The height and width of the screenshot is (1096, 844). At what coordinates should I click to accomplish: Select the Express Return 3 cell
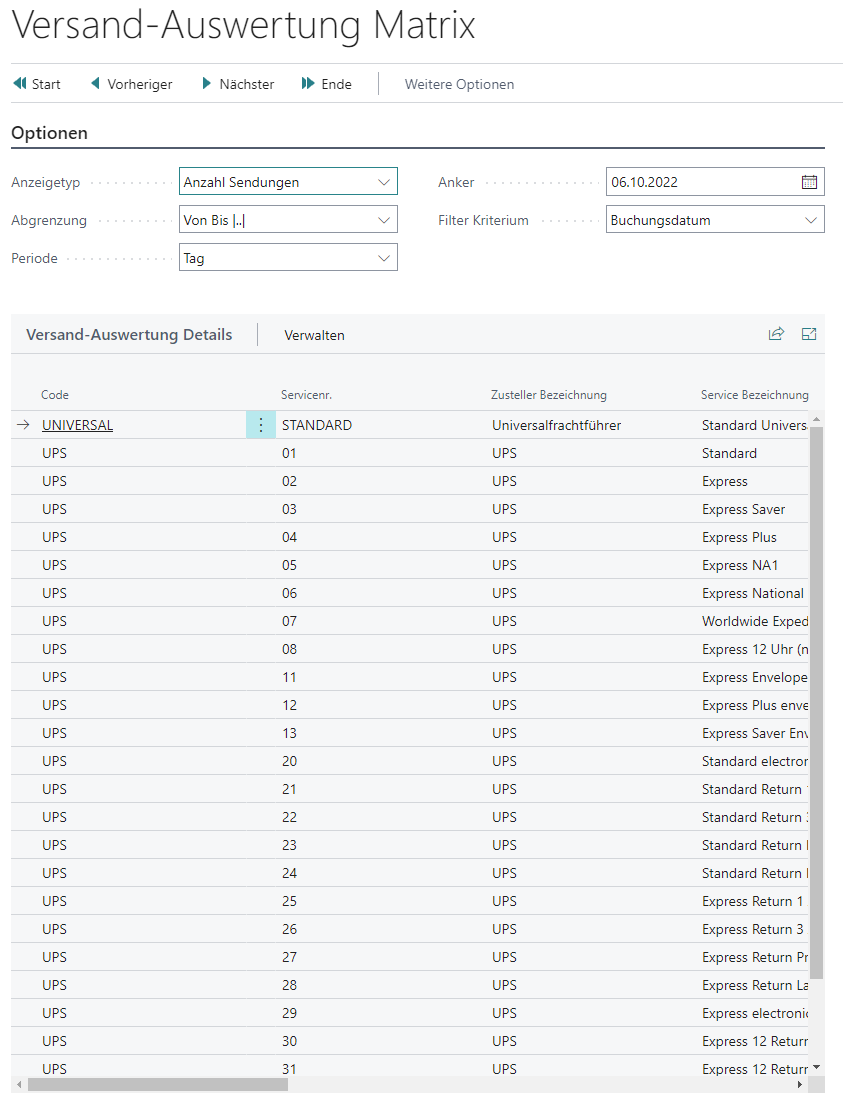[x=753, y=929]
